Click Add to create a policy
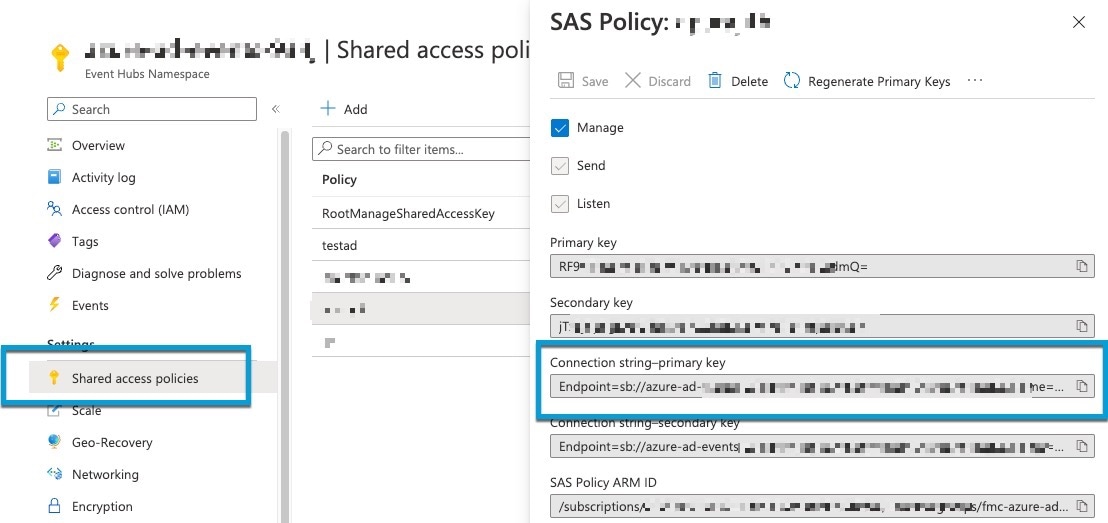 tap(343, 109)
